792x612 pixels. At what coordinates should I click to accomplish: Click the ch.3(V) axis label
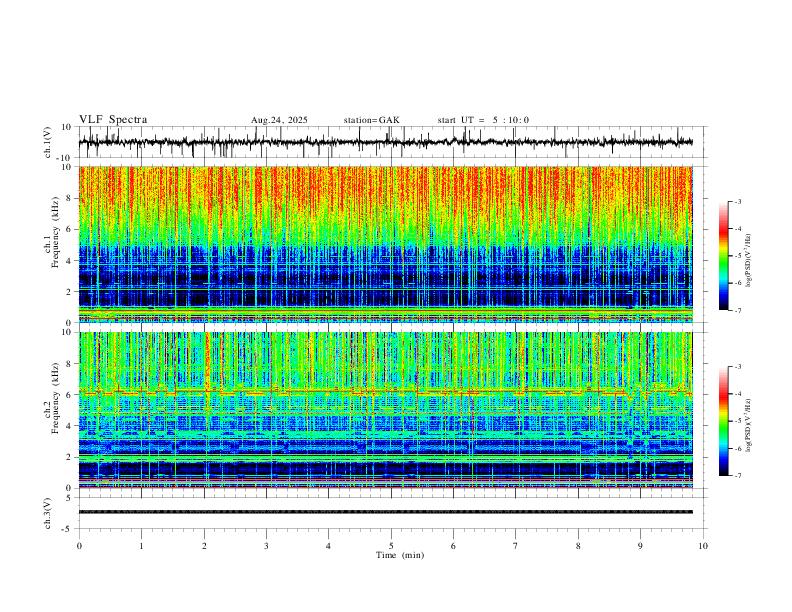point(48,513)
